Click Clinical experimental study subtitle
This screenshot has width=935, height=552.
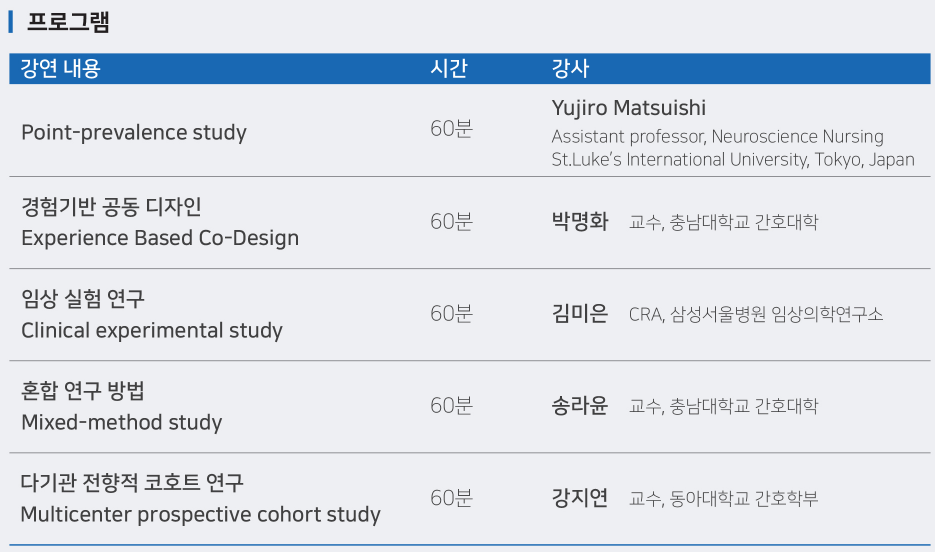pyautogui.click(x=152, y=330)
